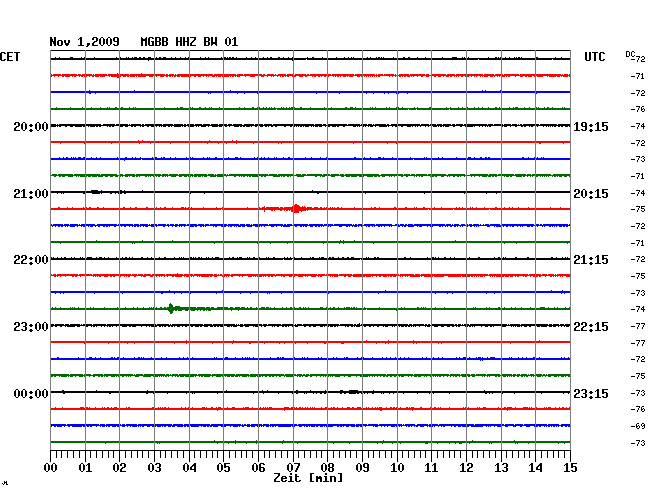Viewport: 650px width, 494px height.
Task: Click the 22:00 CET time label
Action: click(31, 260)
